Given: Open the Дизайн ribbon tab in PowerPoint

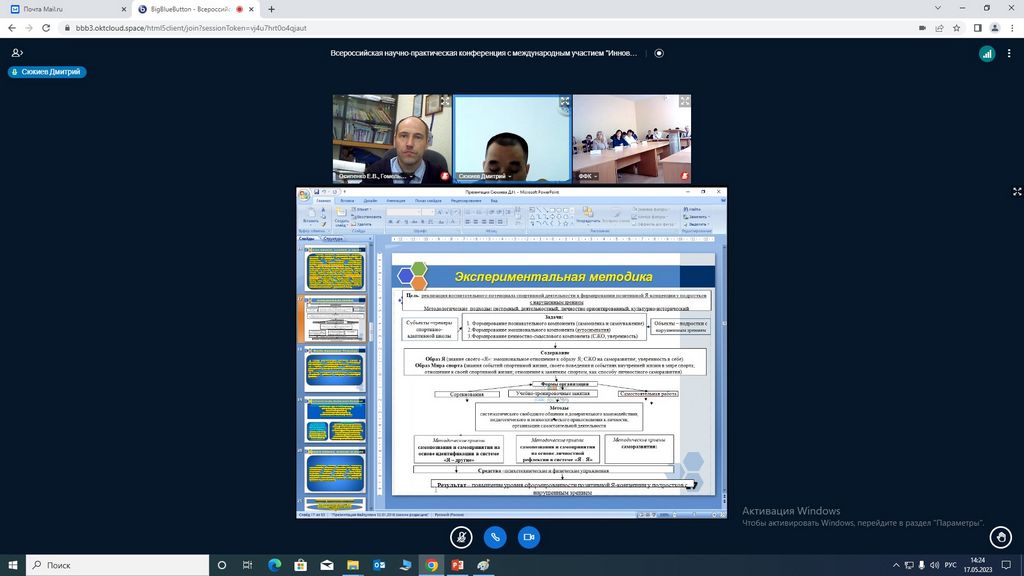Looking at the screenshot, I should (x=370, y=200).
